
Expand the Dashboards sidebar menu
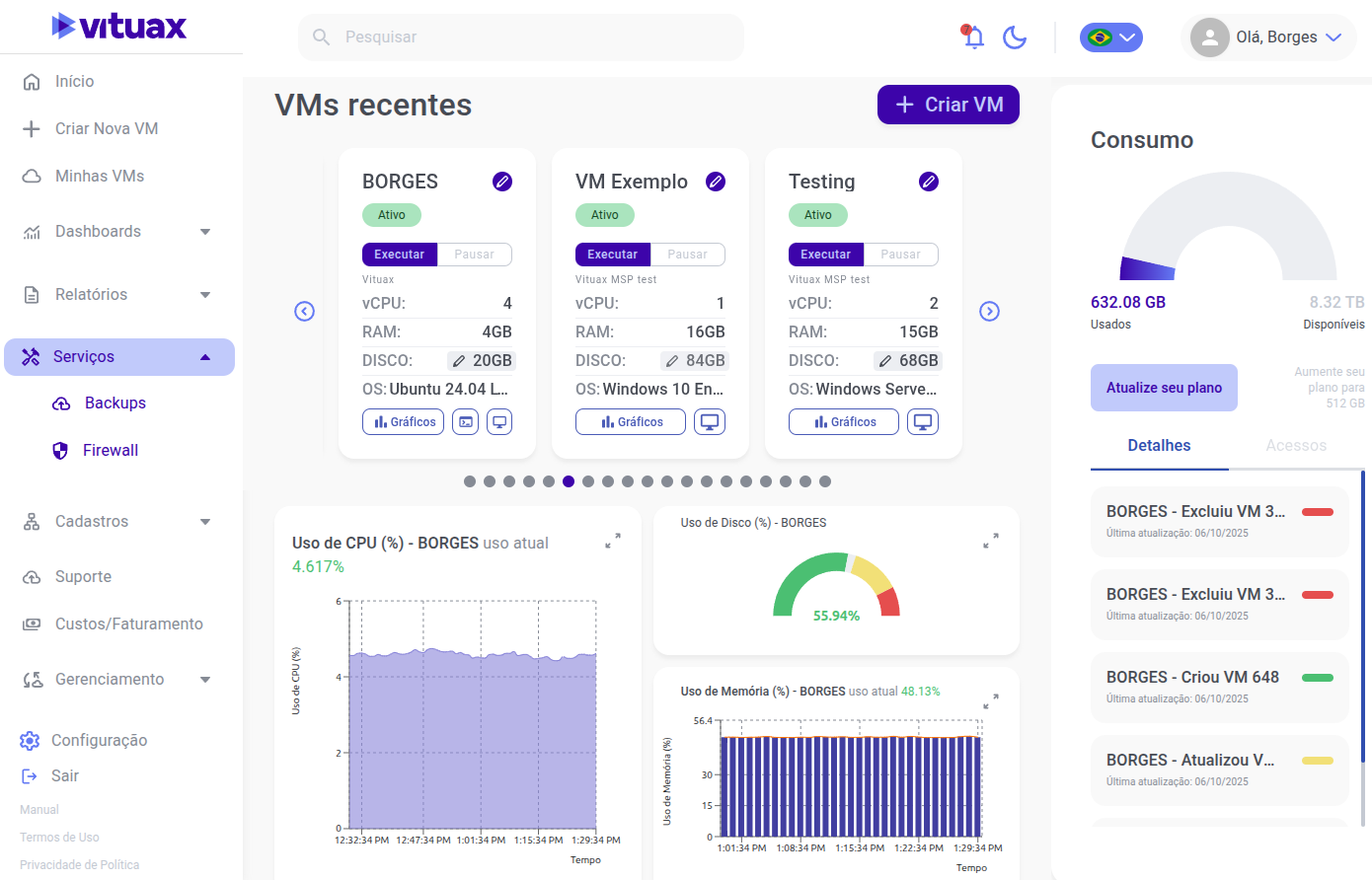point(205,232)
